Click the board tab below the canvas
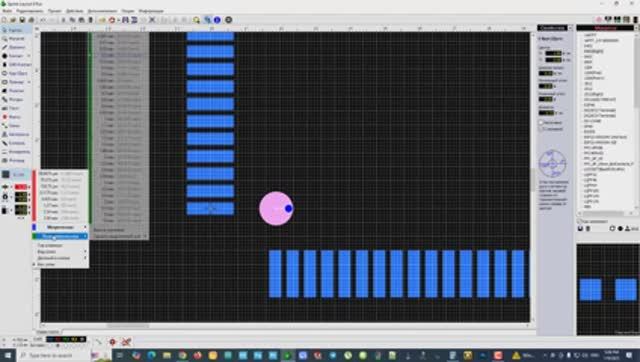 49,332
